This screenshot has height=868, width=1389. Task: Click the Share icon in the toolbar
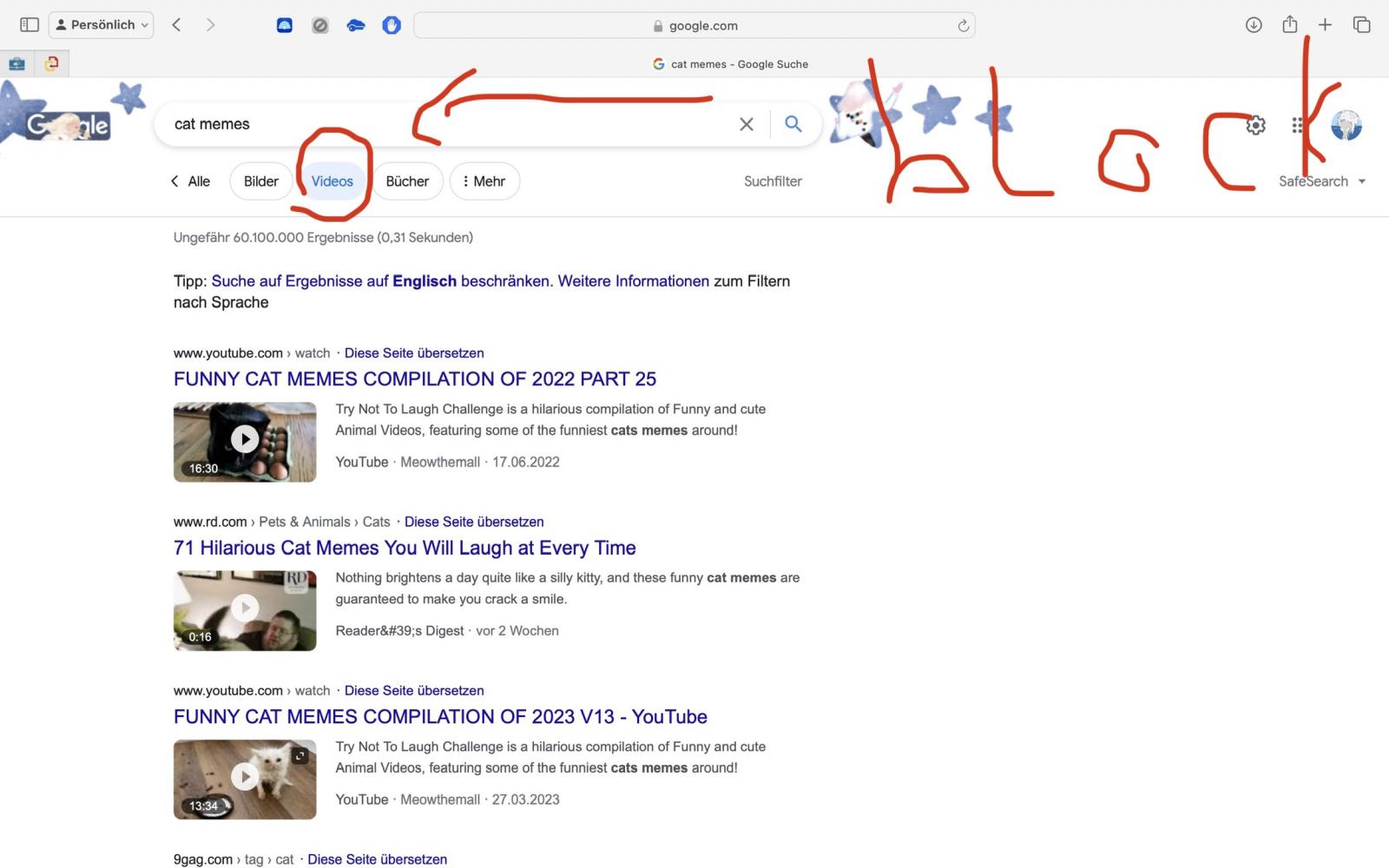point(1290,24)
